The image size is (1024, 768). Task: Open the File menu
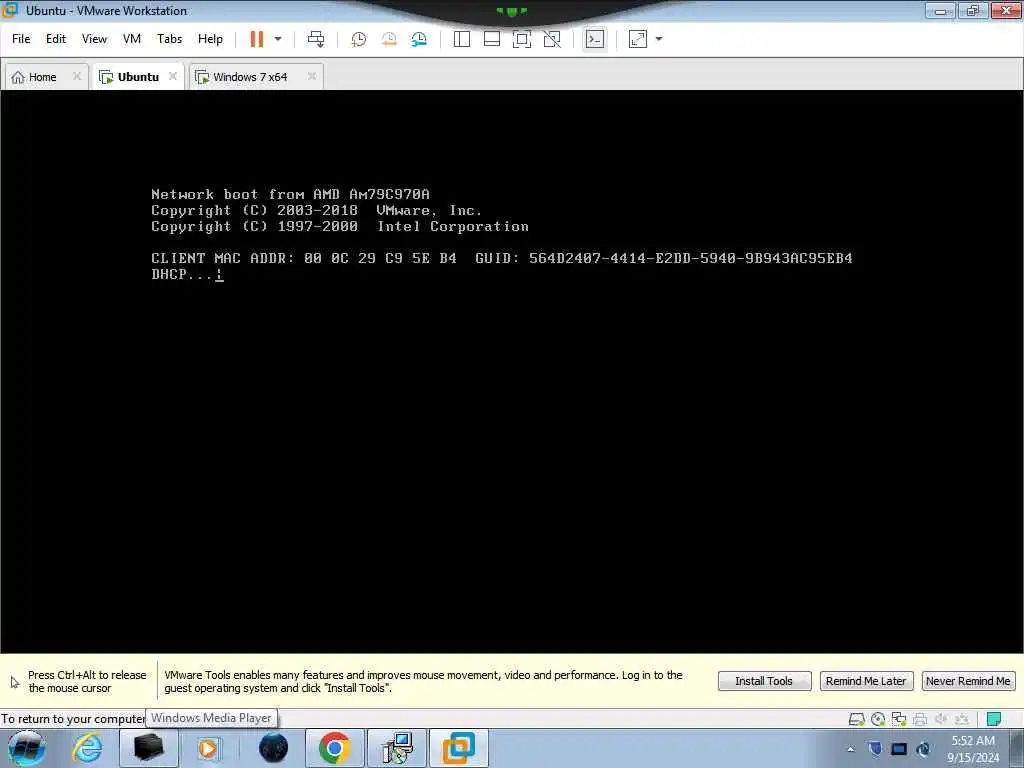21,39
